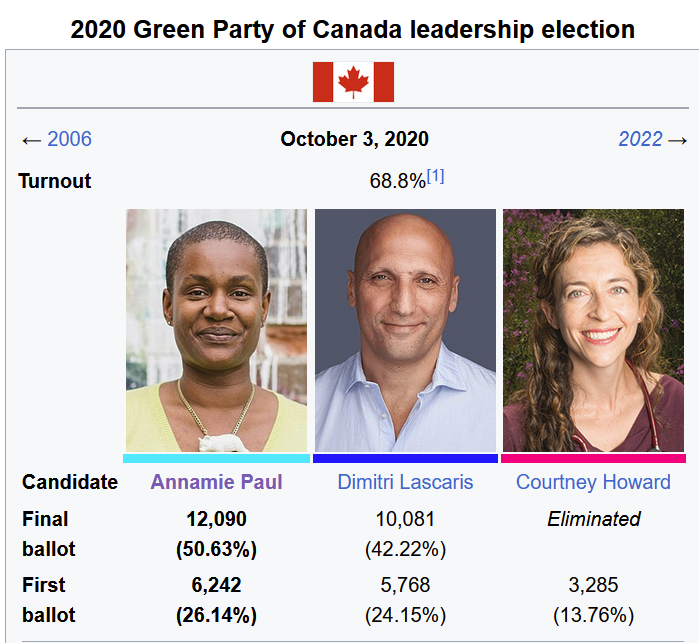The image size is (699, 643).
Task: Click the turnout reference [1] citation
Action: click(x=435, y=177)
